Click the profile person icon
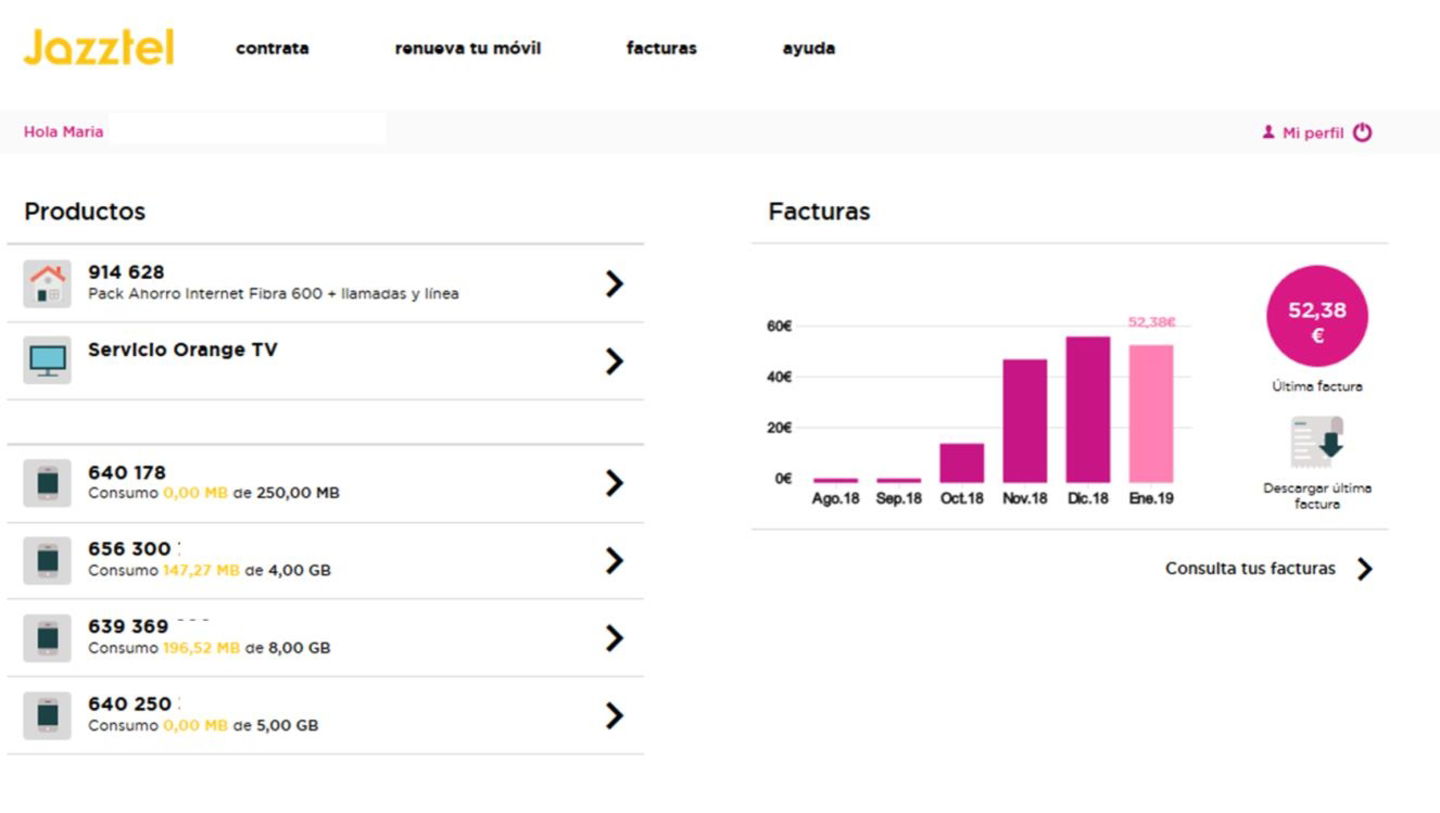Image resolution: width=1440 pixels, height=813 pixels. pyautogui.click(x=1269, y=132)
